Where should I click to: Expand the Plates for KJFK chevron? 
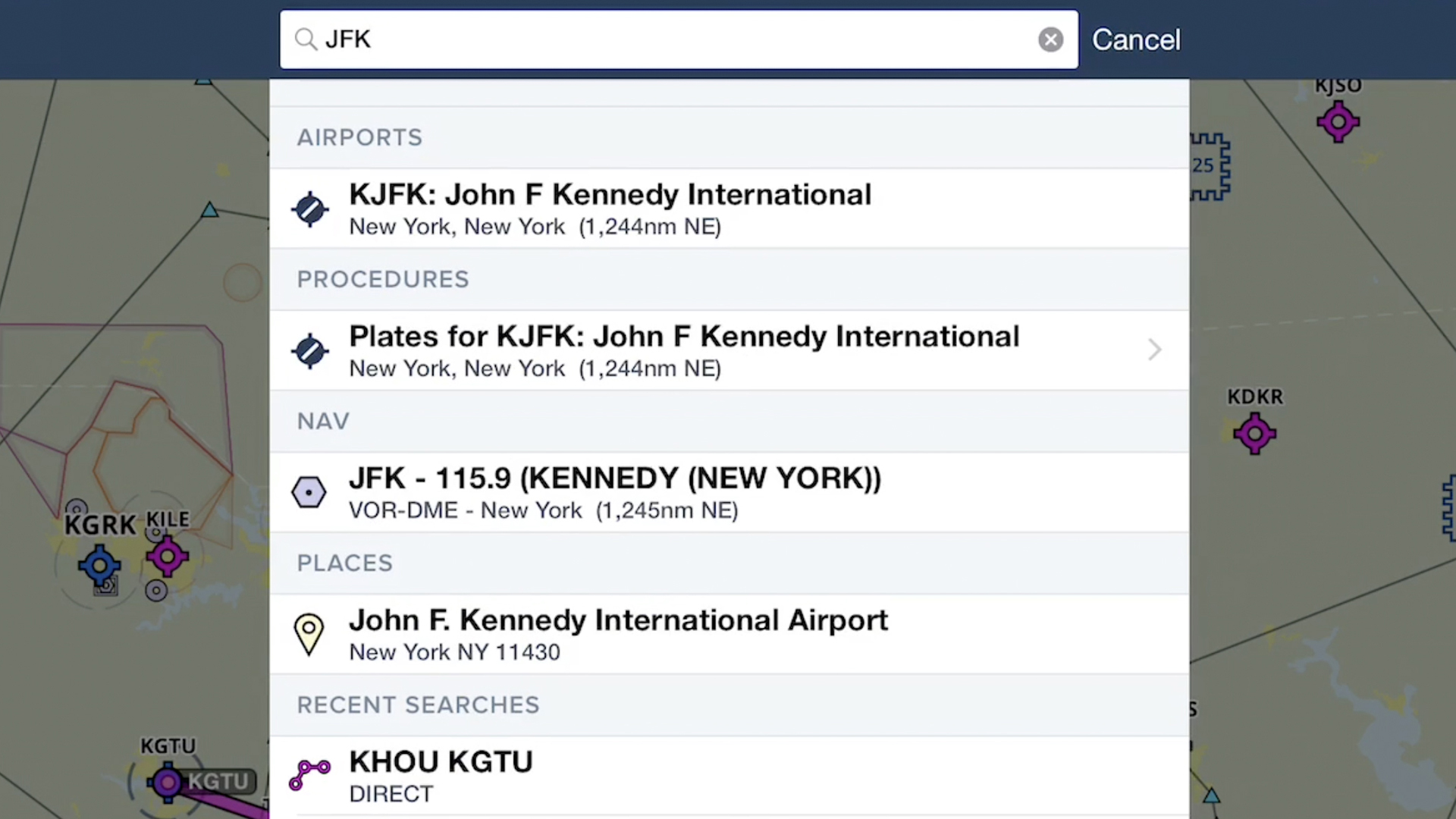click(1154, 350)
